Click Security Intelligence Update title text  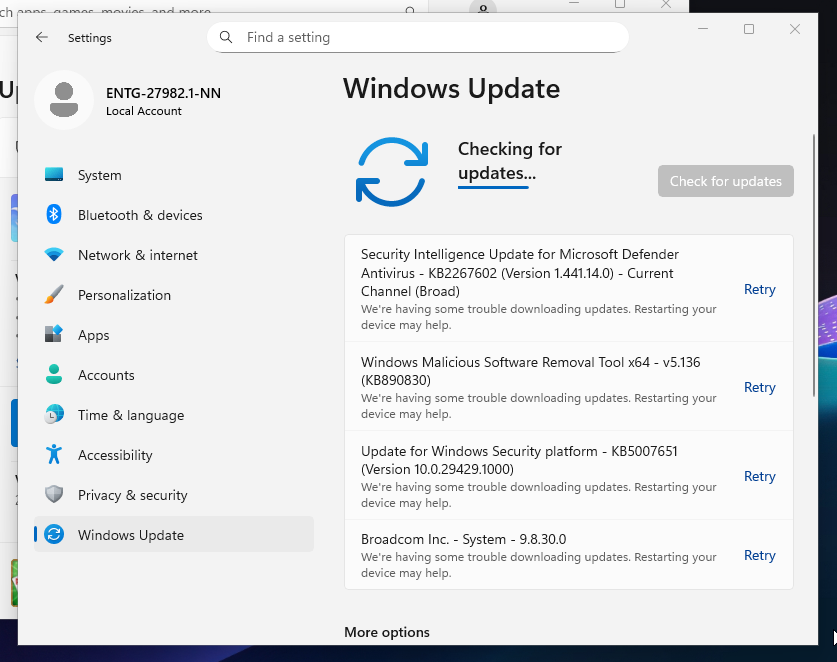tap(520, 273)
